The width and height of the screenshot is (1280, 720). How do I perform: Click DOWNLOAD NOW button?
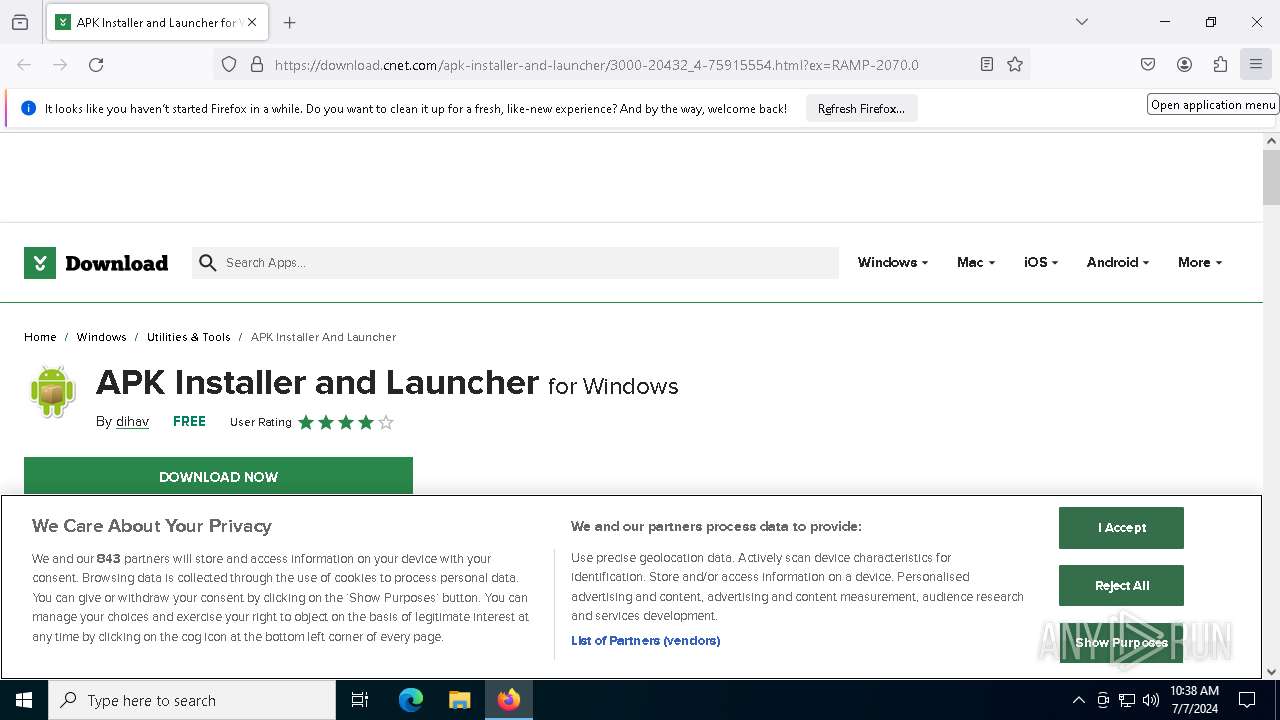(218, 476)
